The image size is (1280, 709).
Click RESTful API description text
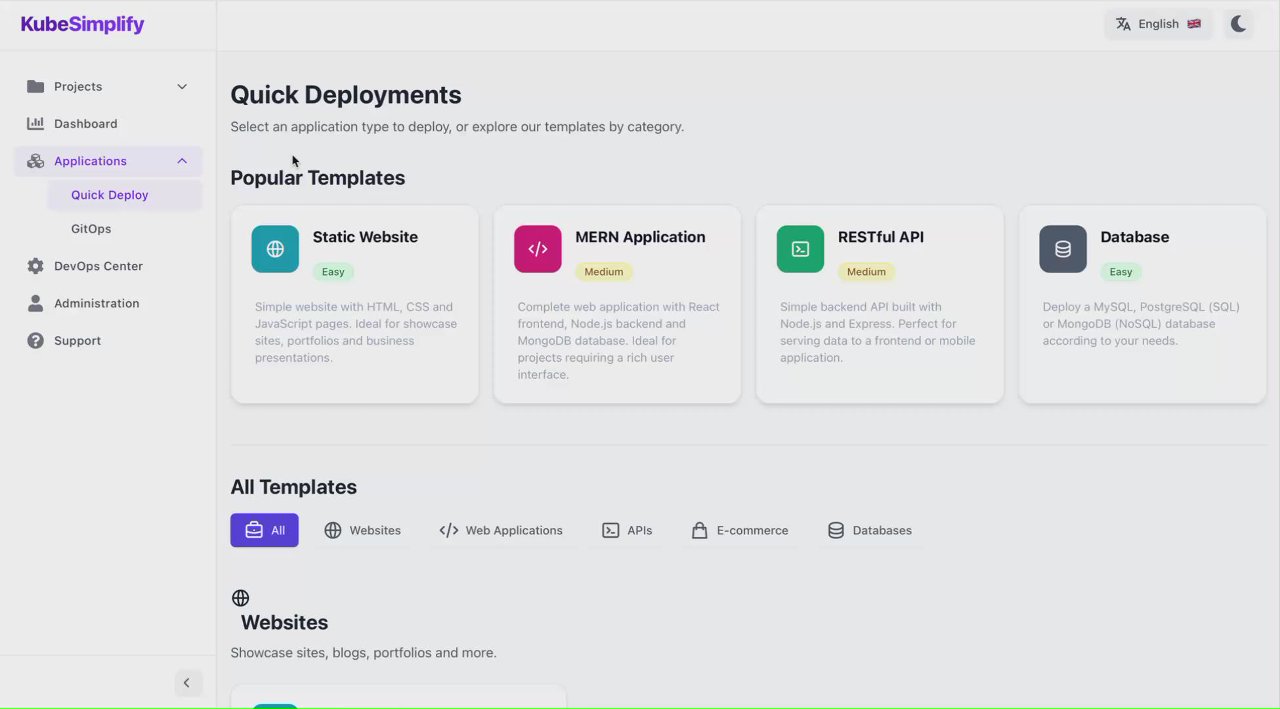(x=878, y=332)
